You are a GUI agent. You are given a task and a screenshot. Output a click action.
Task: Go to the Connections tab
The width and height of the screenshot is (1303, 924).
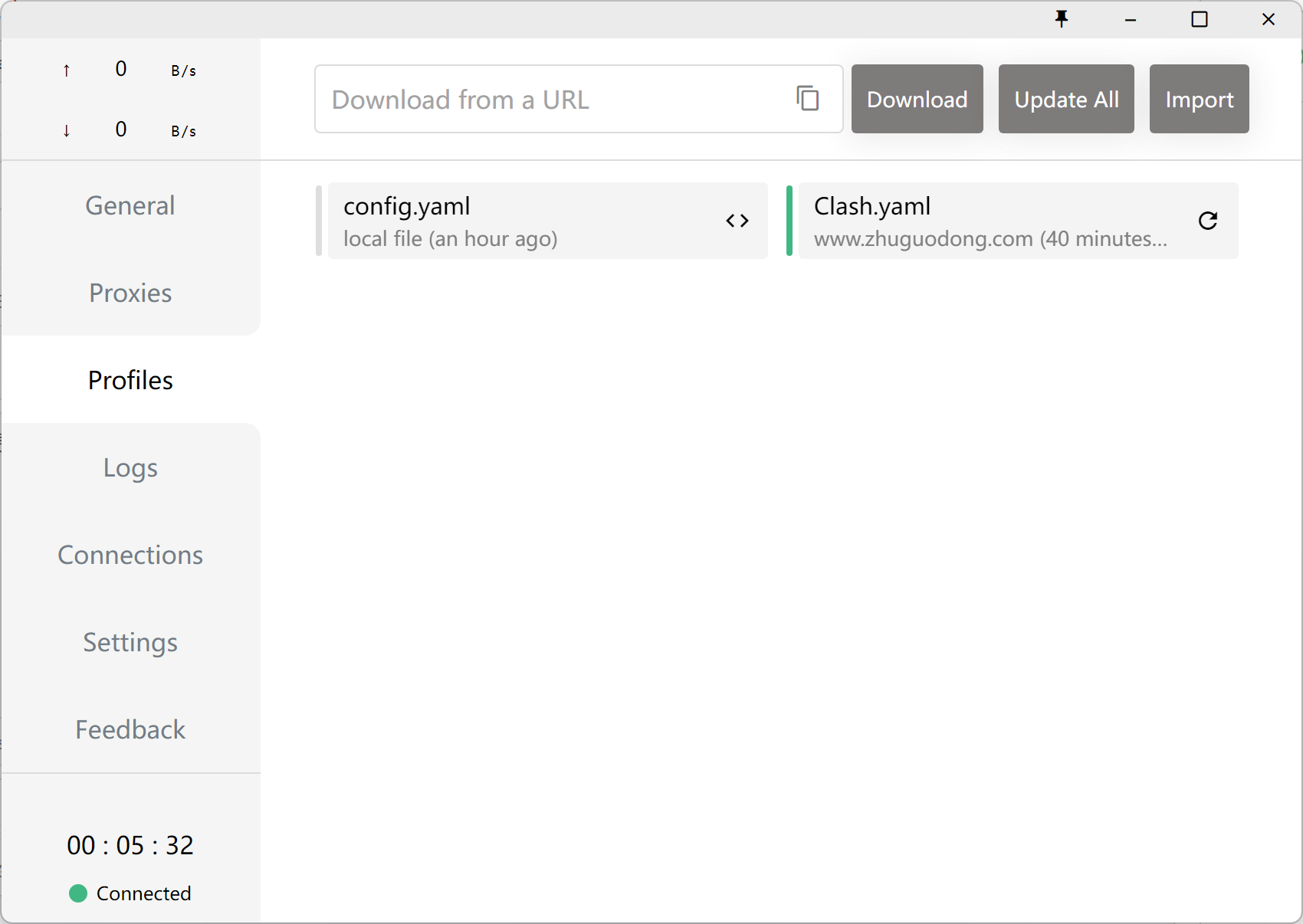pos(130,555)
